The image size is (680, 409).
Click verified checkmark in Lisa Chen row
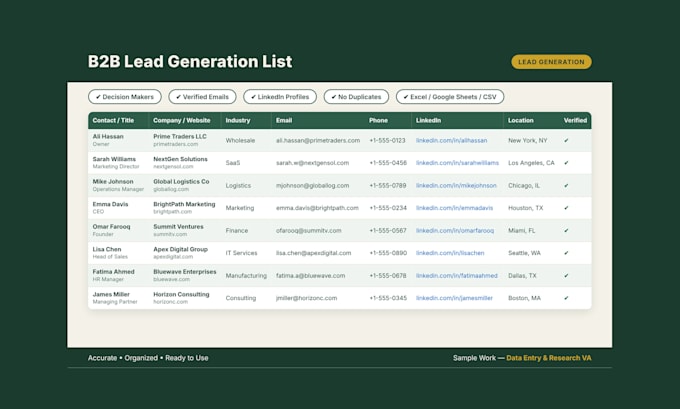click(x=566, y=253)
